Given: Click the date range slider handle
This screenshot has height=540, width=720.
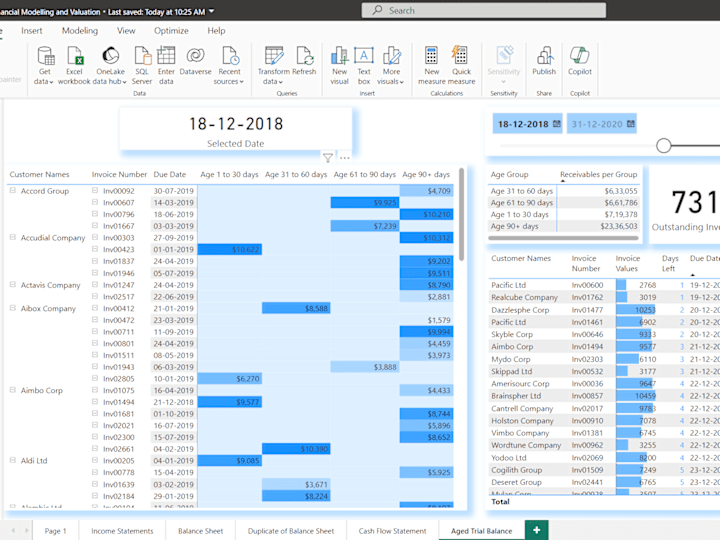Looking at the screenshot, I should pos(664,146).
